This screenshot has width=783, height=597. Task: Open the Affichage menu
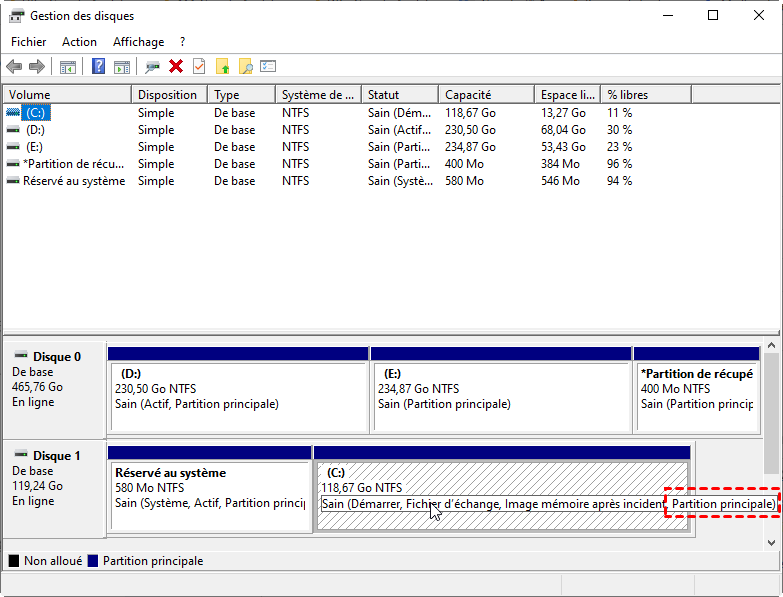coord(138,42)
